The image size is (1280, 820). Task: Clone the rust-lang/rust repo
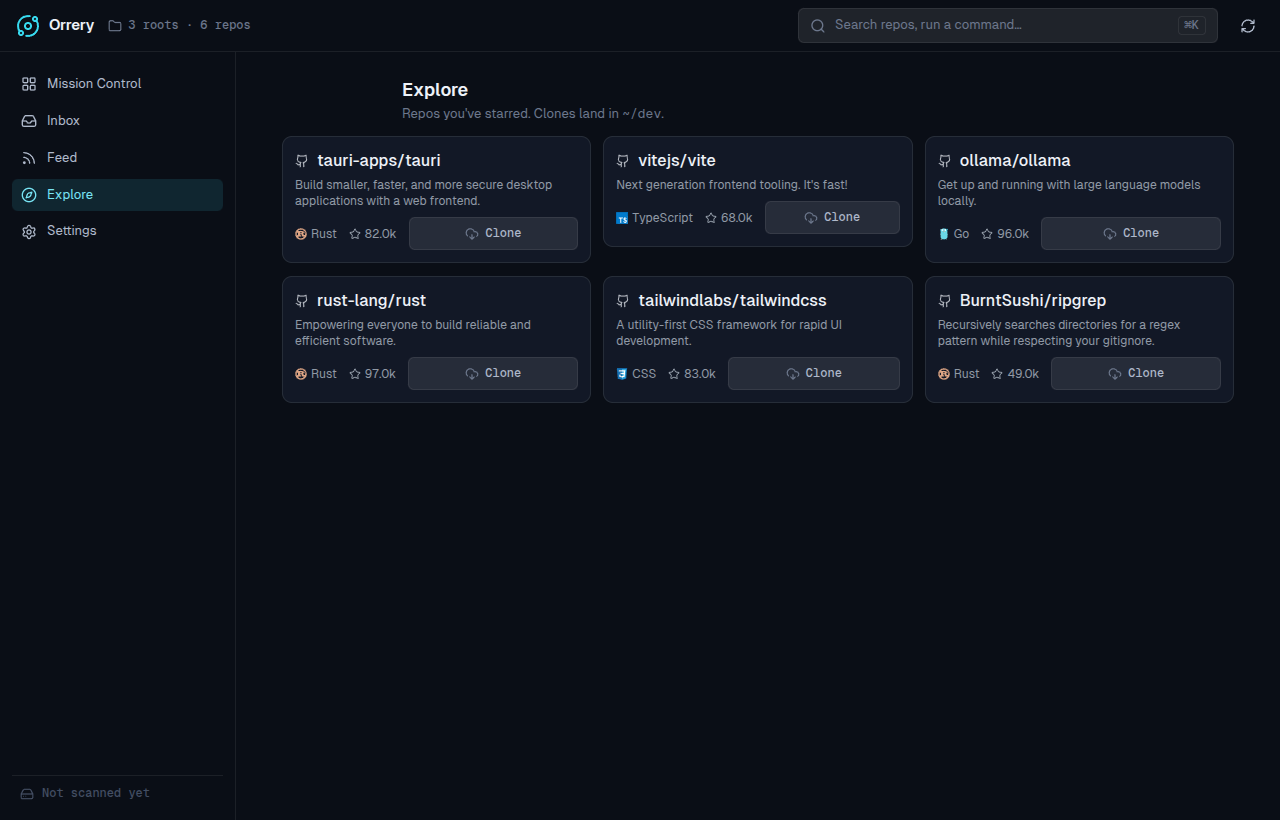[x=493, y=373]
